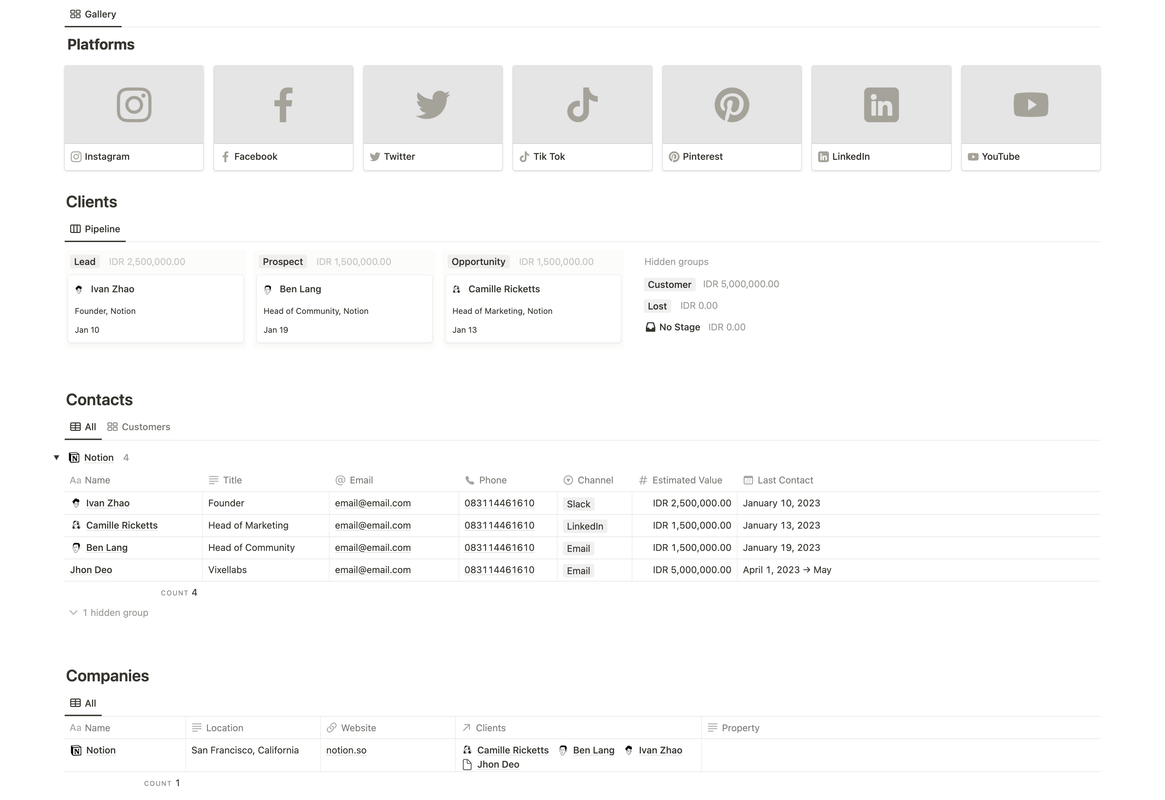Select the Pipeline tab under Clients
This screenshot has width=1165, height=800.
pyautogui.click(x=95, y=229)
